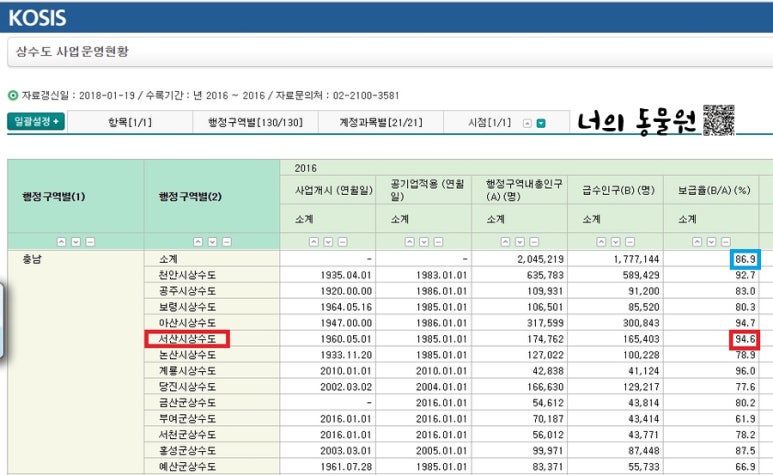Reset sort on 공기업적용 (연월일) column
This screenshot has height=475, width=773.
(438, 242)
